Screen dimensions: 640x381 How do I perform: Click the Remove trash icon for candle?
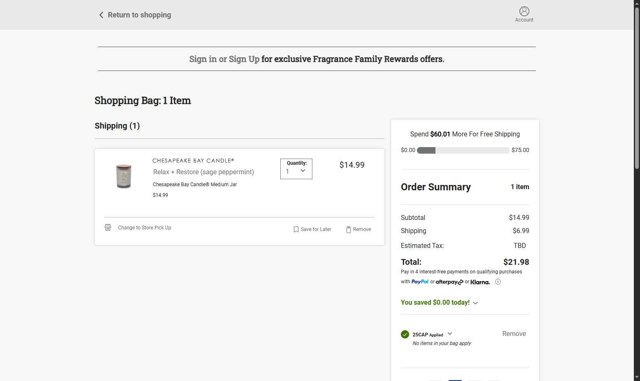pyautogui.click(x=348, y=229)
